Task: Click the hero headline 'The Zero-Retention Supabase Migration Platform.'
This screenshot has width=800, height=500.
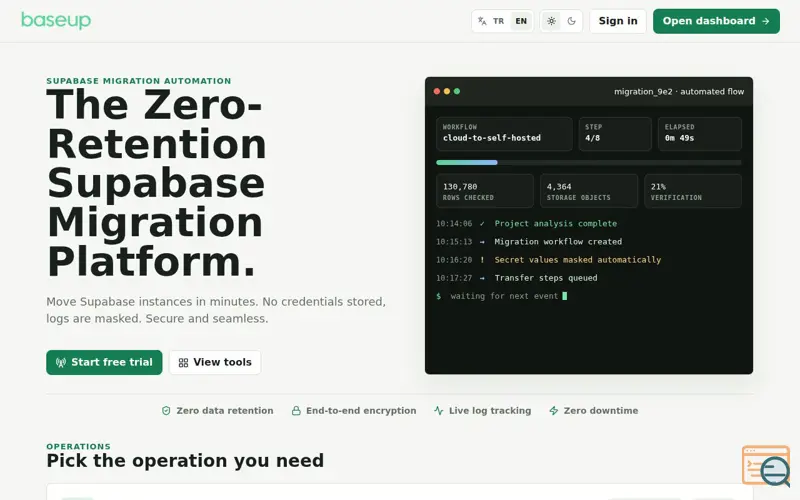Action: 157,183
